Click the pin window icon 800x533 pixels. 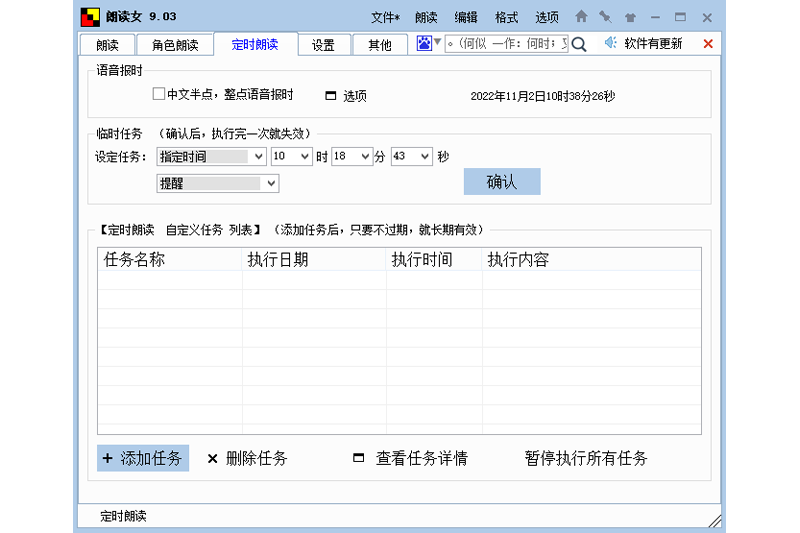pyautogui.click(x=605, y=17)
